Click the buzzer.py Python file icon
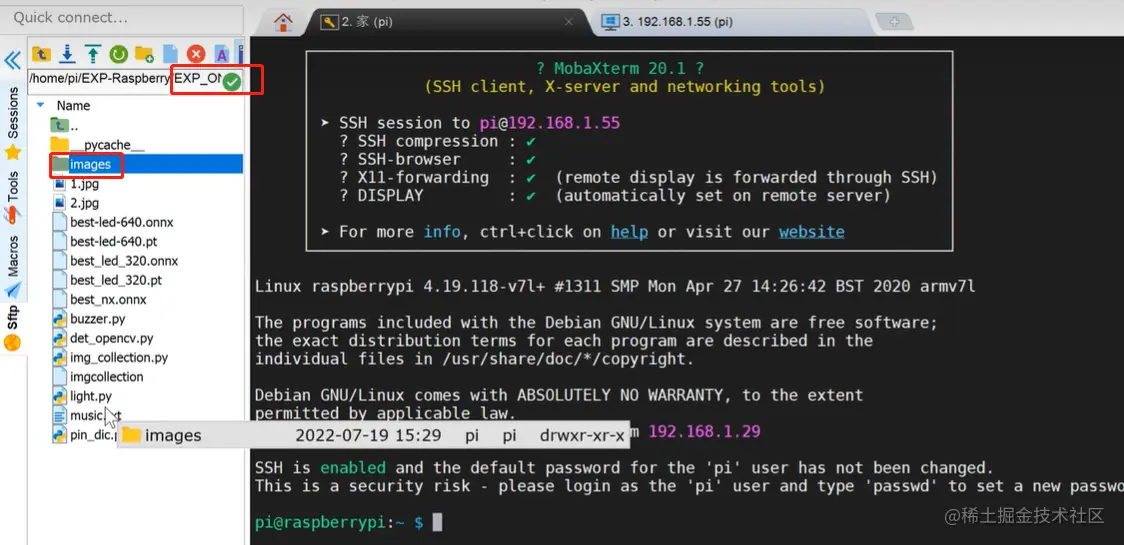This screenshot has height=545, width=1124. point(60,319)
